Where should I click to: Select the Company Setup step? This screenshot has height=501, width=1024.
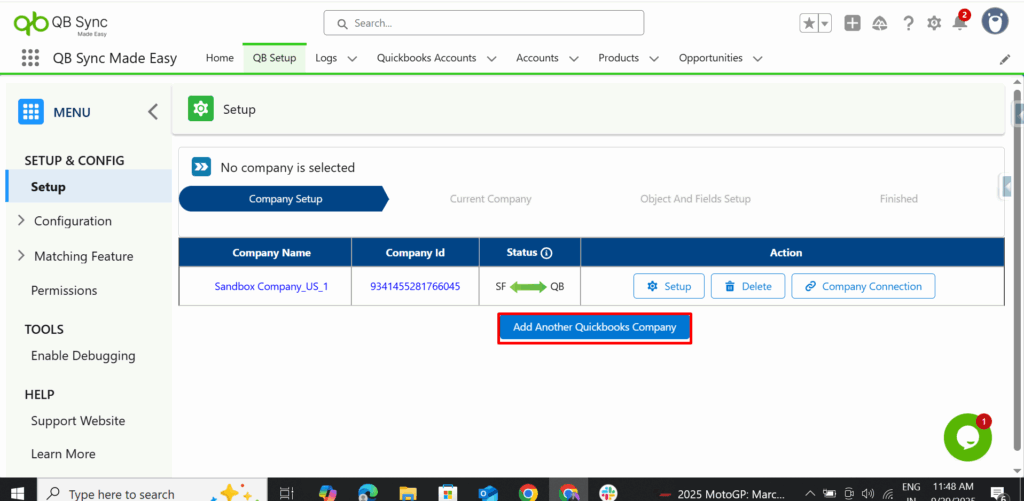pyautogui.click(x=284, y=199)
